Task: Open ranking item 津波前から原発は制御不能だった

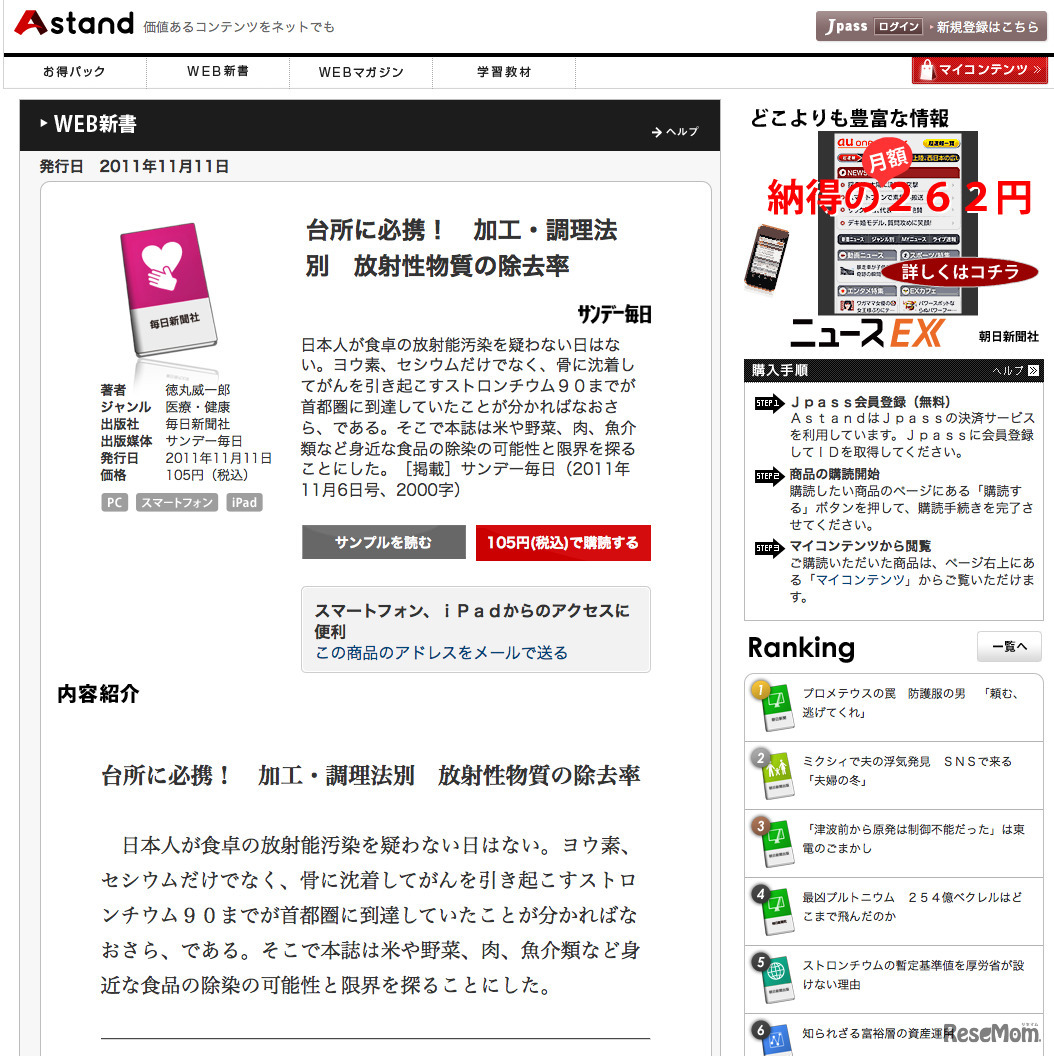Action: point(913,838)
